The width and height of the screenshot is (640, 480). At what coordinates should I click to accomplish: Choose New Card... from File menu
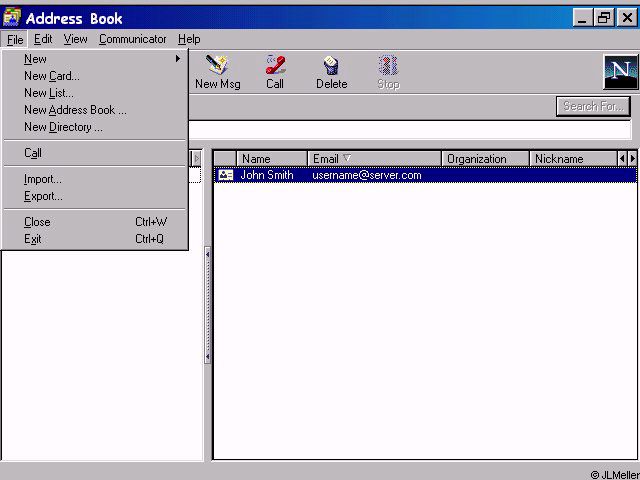[x=95, y=76]
